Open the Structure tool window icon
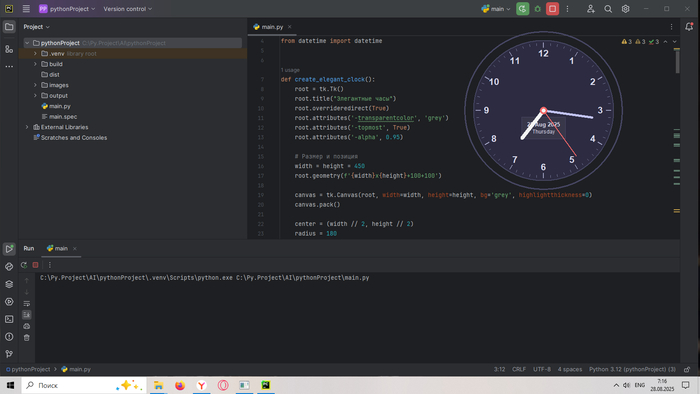Viewport: 700px width, 394px height. pos(9,49)
